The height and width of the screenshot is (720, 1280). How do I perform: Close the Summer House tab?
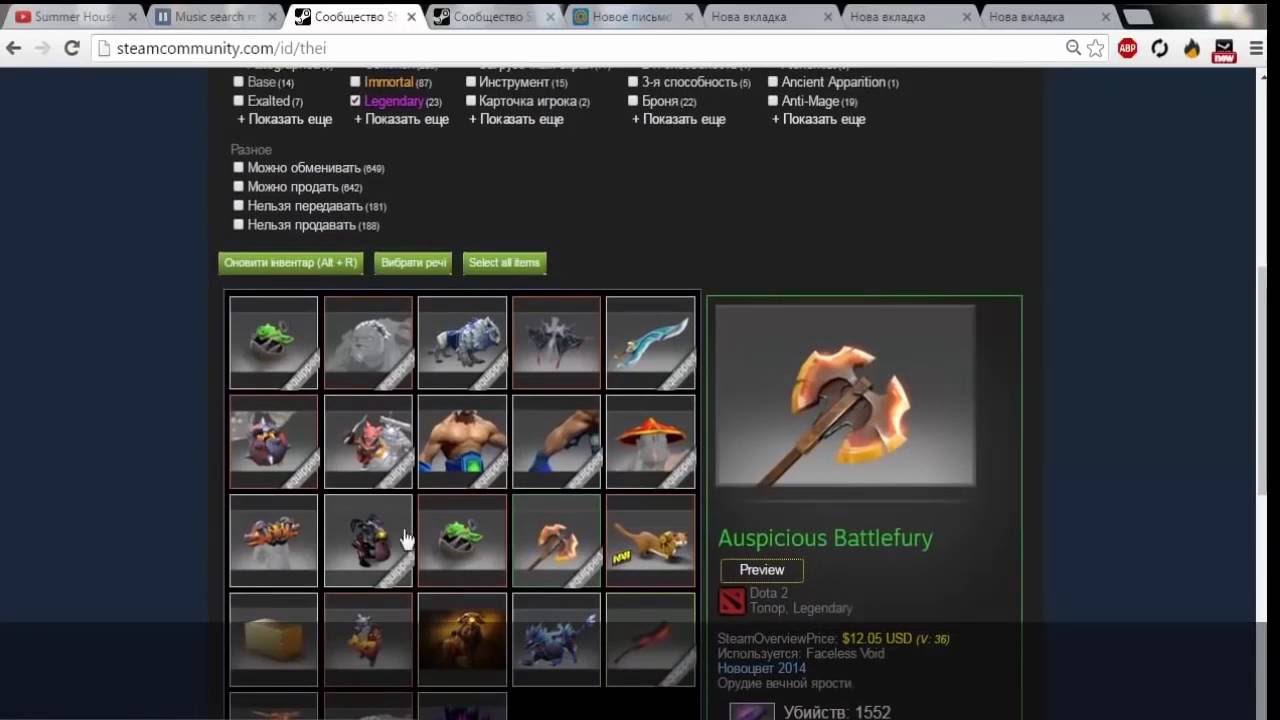133,17
